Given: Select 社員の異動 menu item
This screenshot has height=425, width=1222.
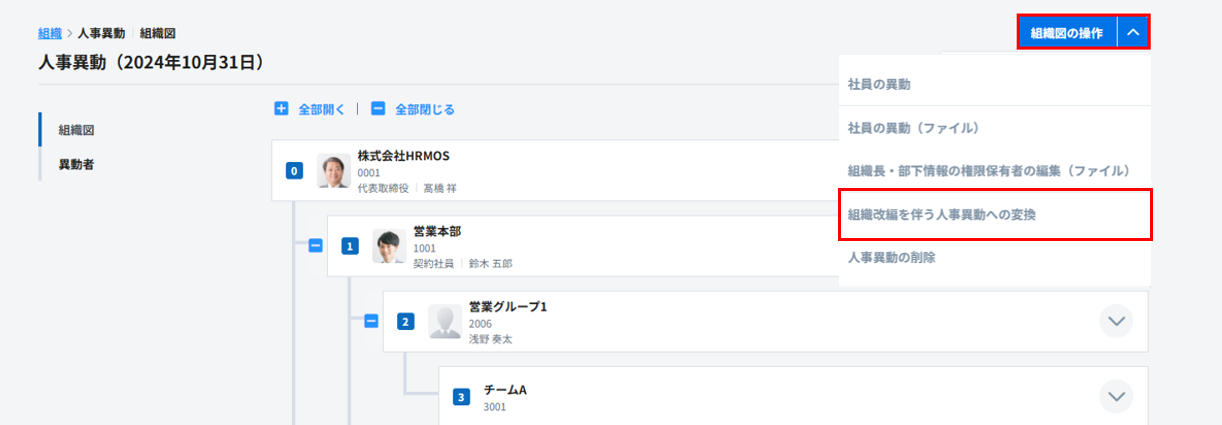Looking at the screenshot, I should pos(879,85).
